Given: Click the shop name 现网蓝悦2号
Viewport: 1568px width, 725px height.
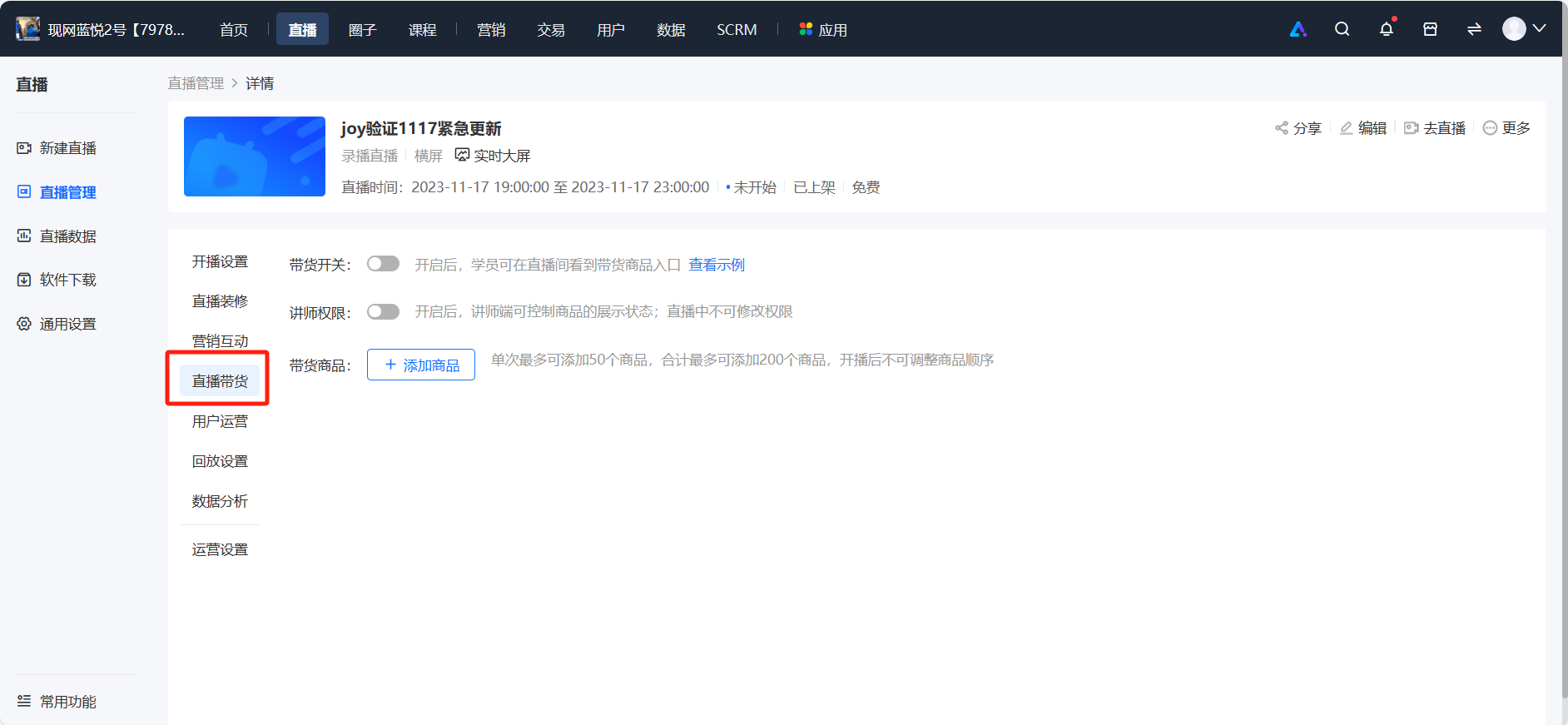Looking at the screenshot, I should [x=117, y=30].
